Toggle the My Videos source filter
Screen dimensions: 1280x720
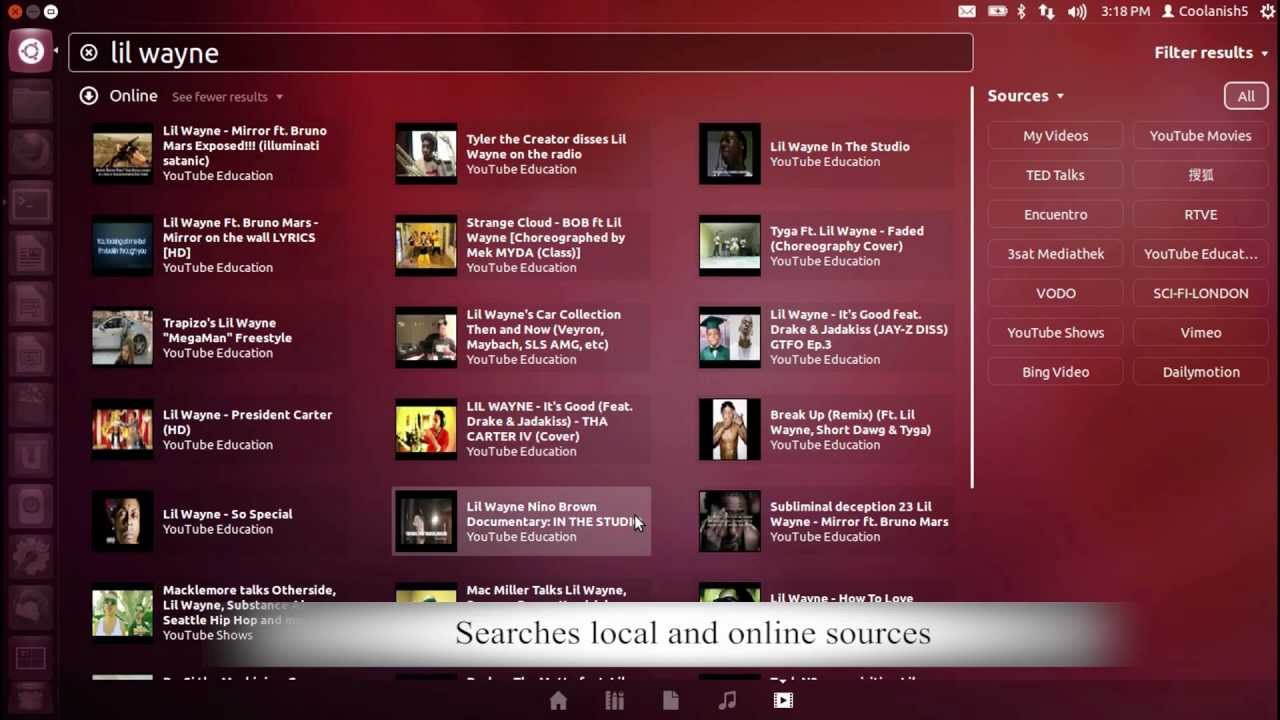(x=1055, y=136)
